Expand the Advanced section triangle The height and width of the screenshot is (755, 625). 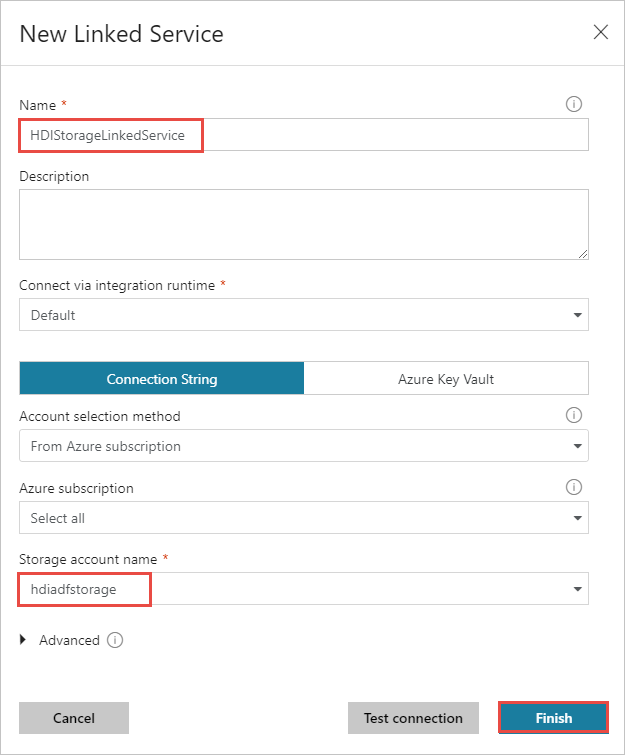pos(24,640)
